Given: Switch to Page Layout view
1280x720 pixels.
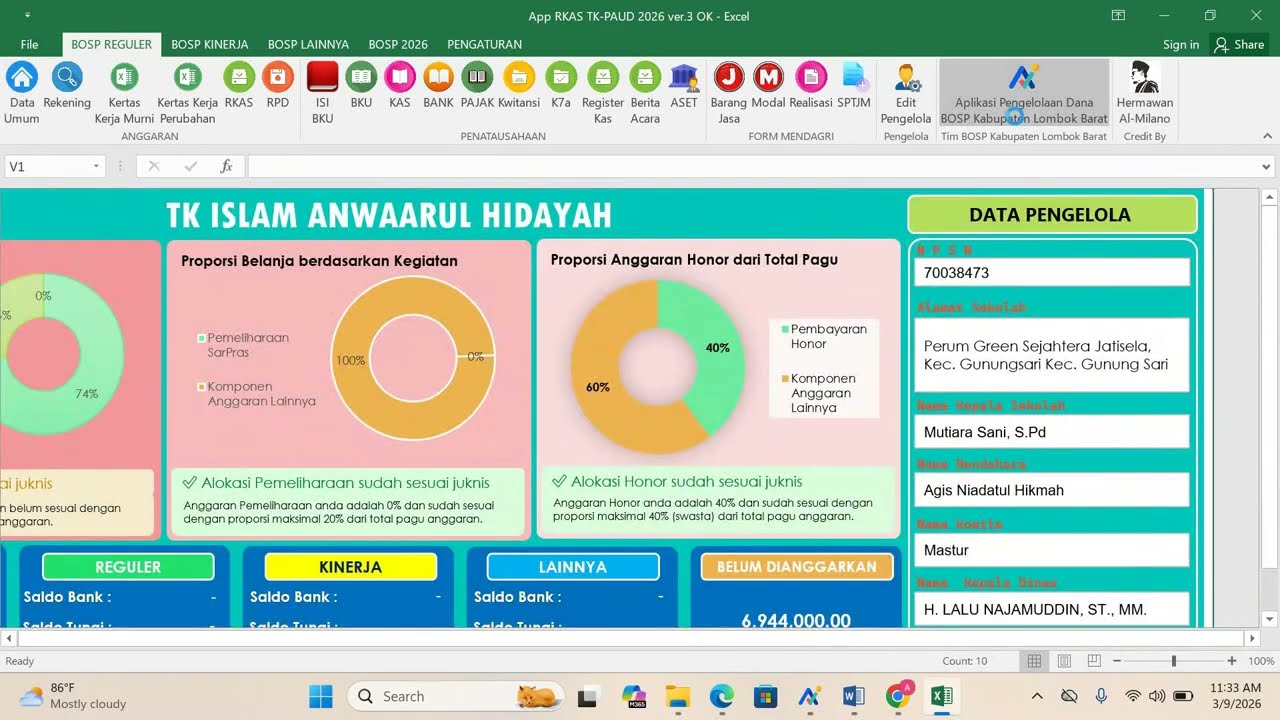Looking at the screenshot, I should pos(1064,661).
